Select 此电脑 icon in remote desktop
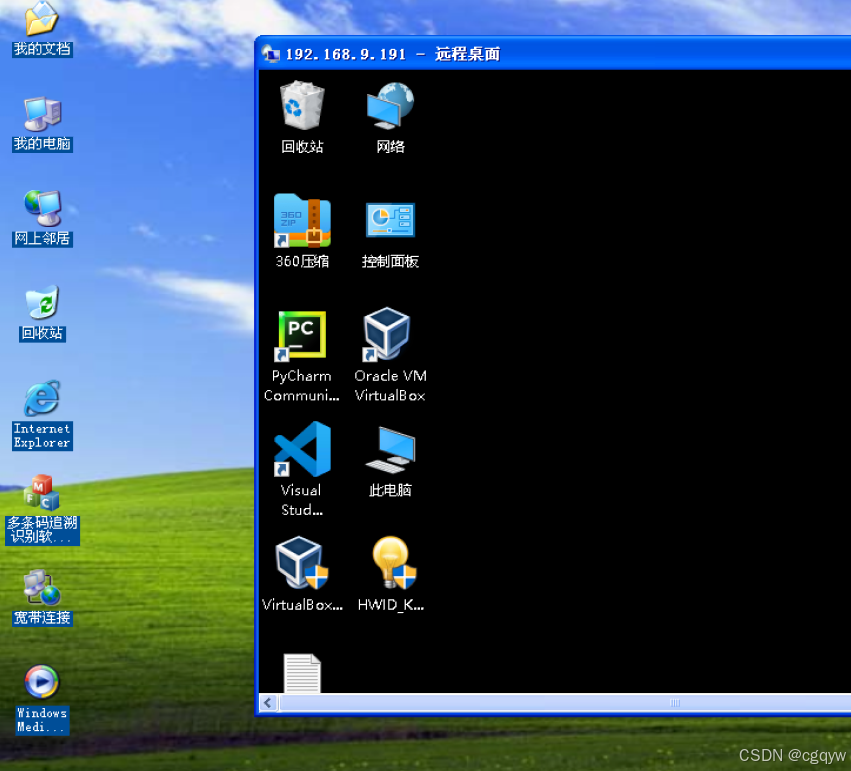Image resolution: width=851 pixels, height=771 pixels. (390, 450)
